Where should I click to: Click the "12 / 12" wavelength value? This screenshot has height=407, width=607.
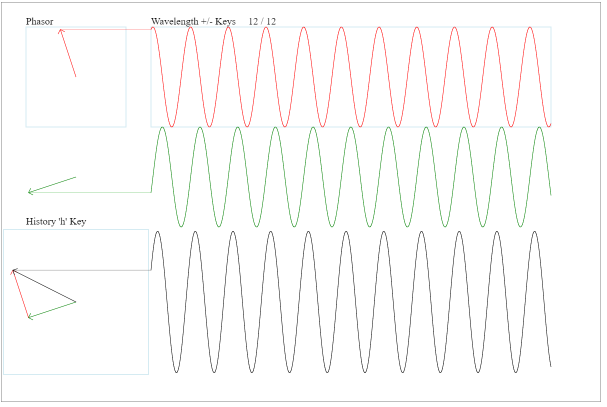coord(263,22)
